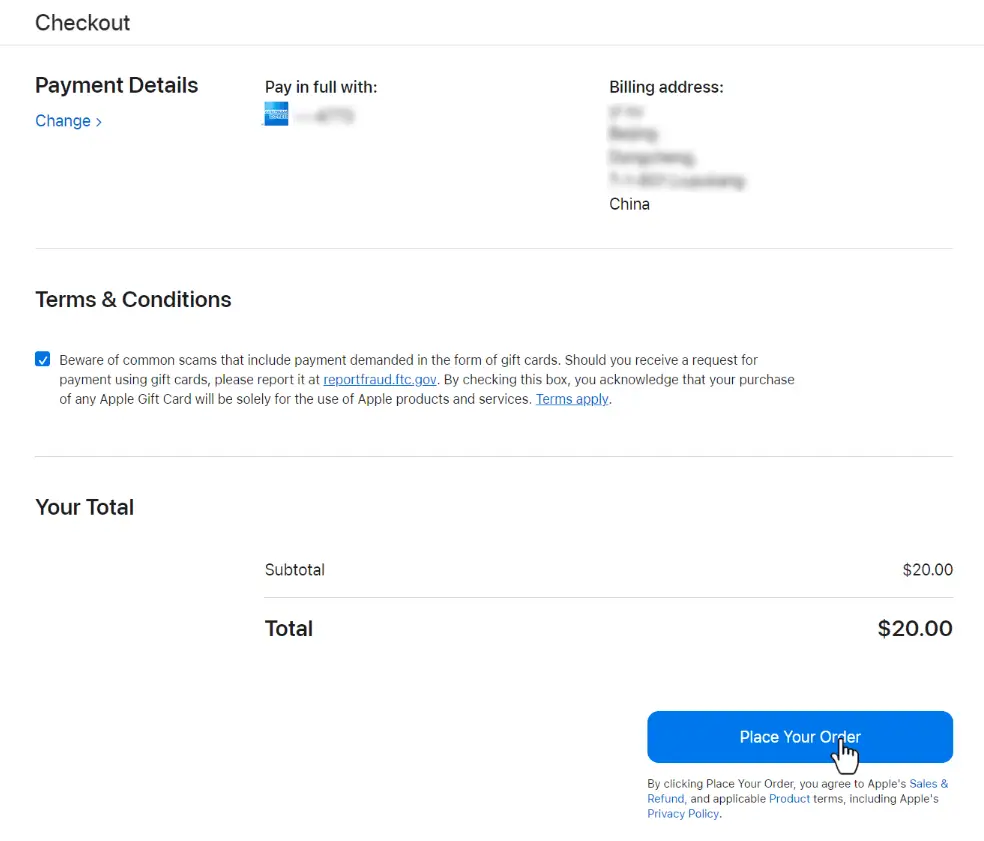Click the blurred card number text

[x=324, y=115]
